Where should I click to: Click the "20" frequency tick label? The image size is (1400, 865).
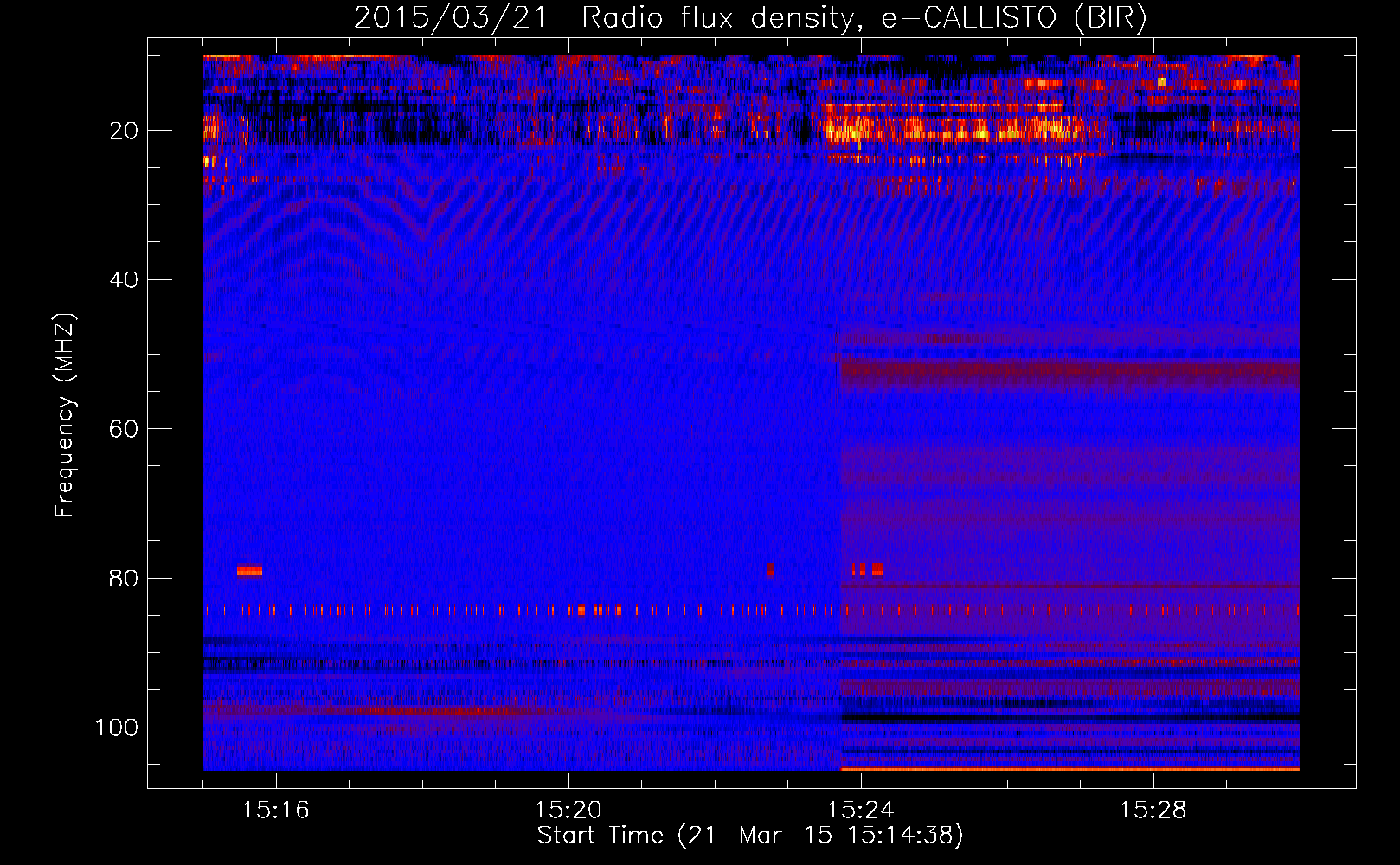(x=125, y=131)
